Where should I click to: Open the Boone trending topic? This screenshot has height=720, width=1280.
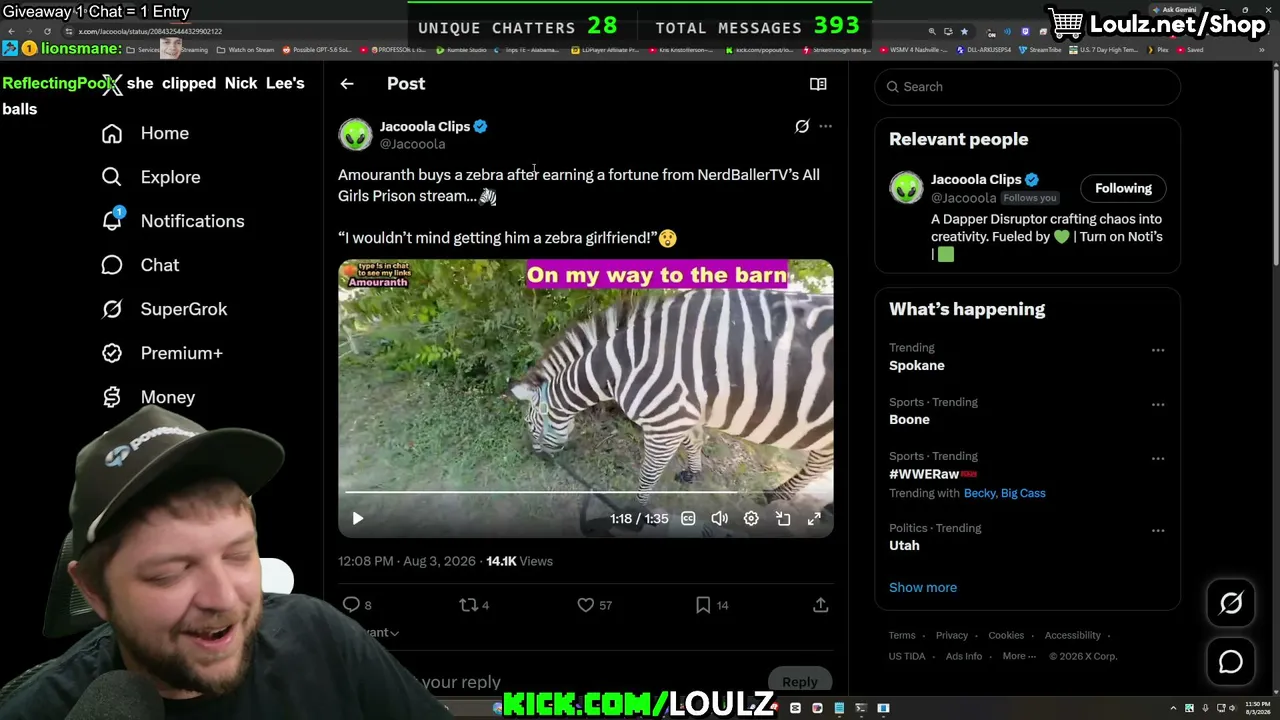point(909,420)
